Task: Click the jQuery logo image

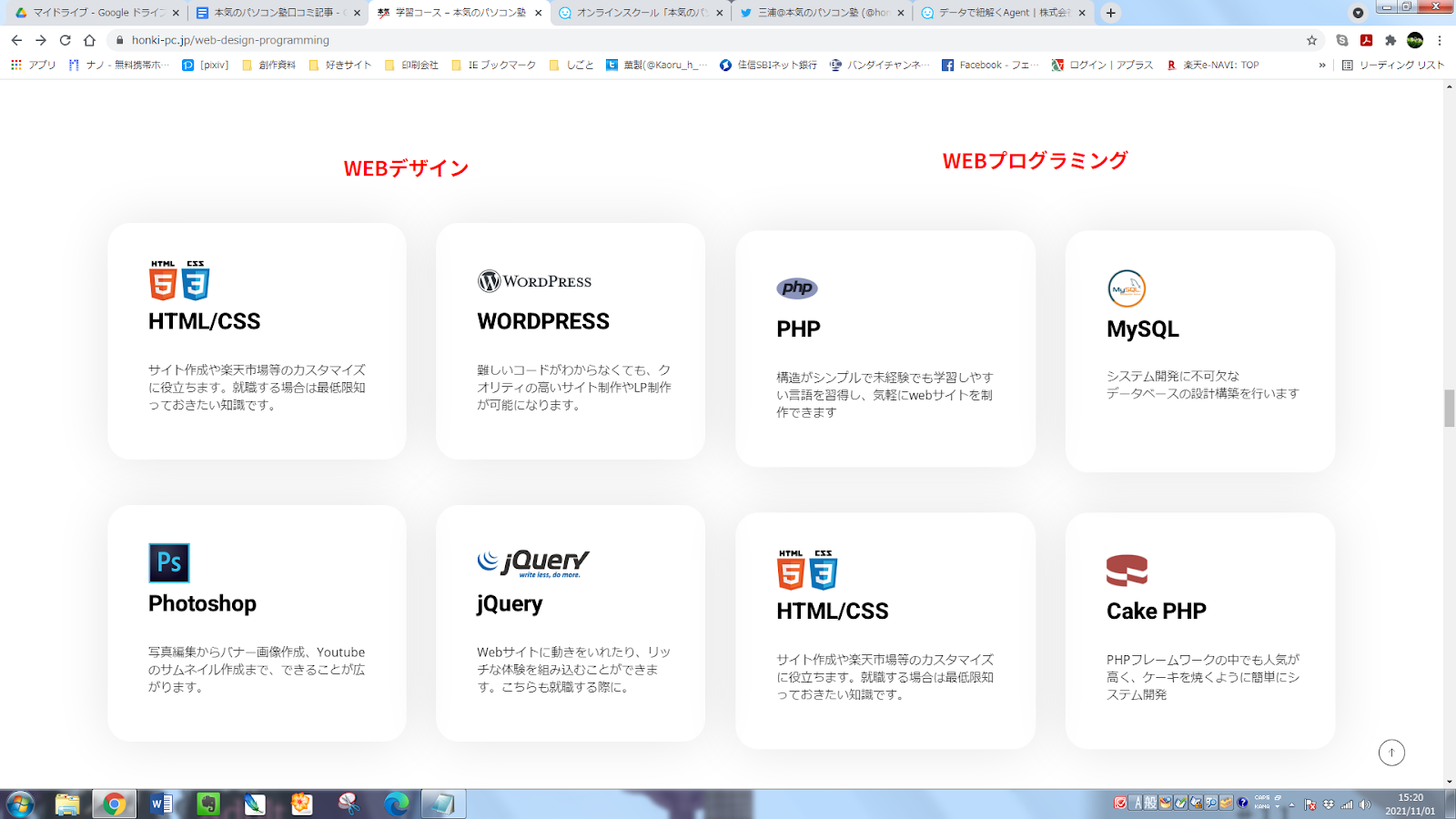Action: point(533,563)
